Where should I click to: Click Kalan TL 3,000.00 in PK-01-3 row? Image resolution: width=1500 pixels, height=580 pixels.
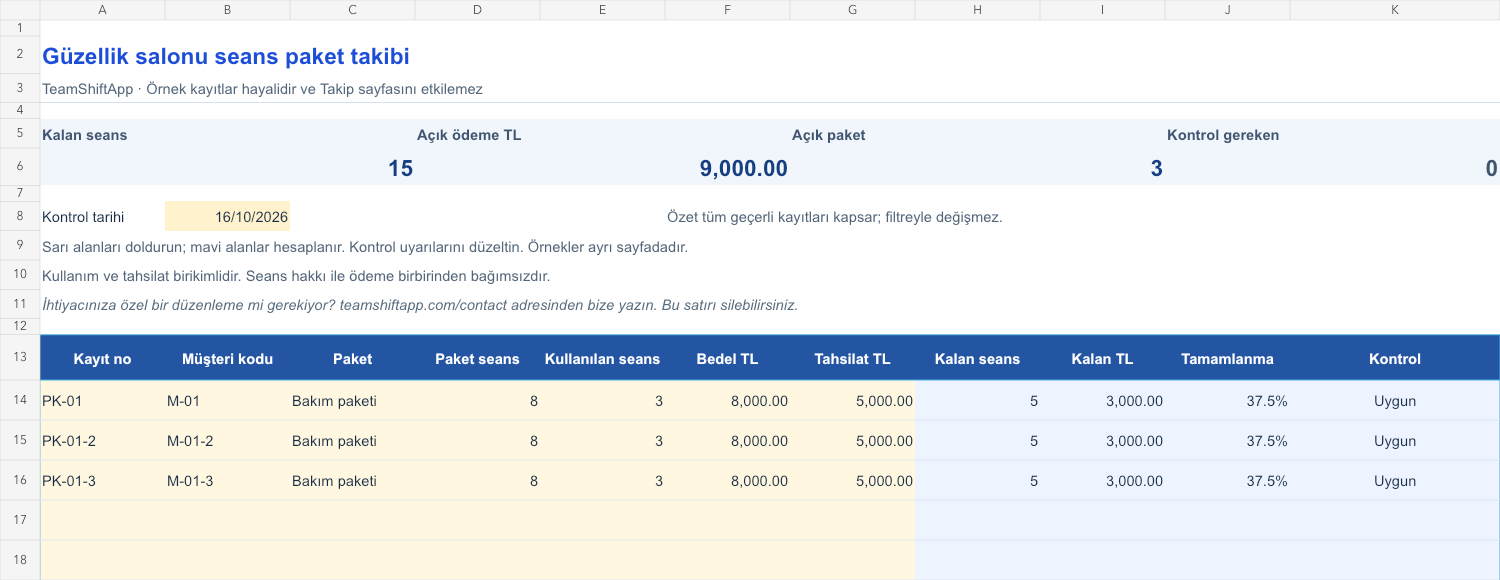(1134, 481)
